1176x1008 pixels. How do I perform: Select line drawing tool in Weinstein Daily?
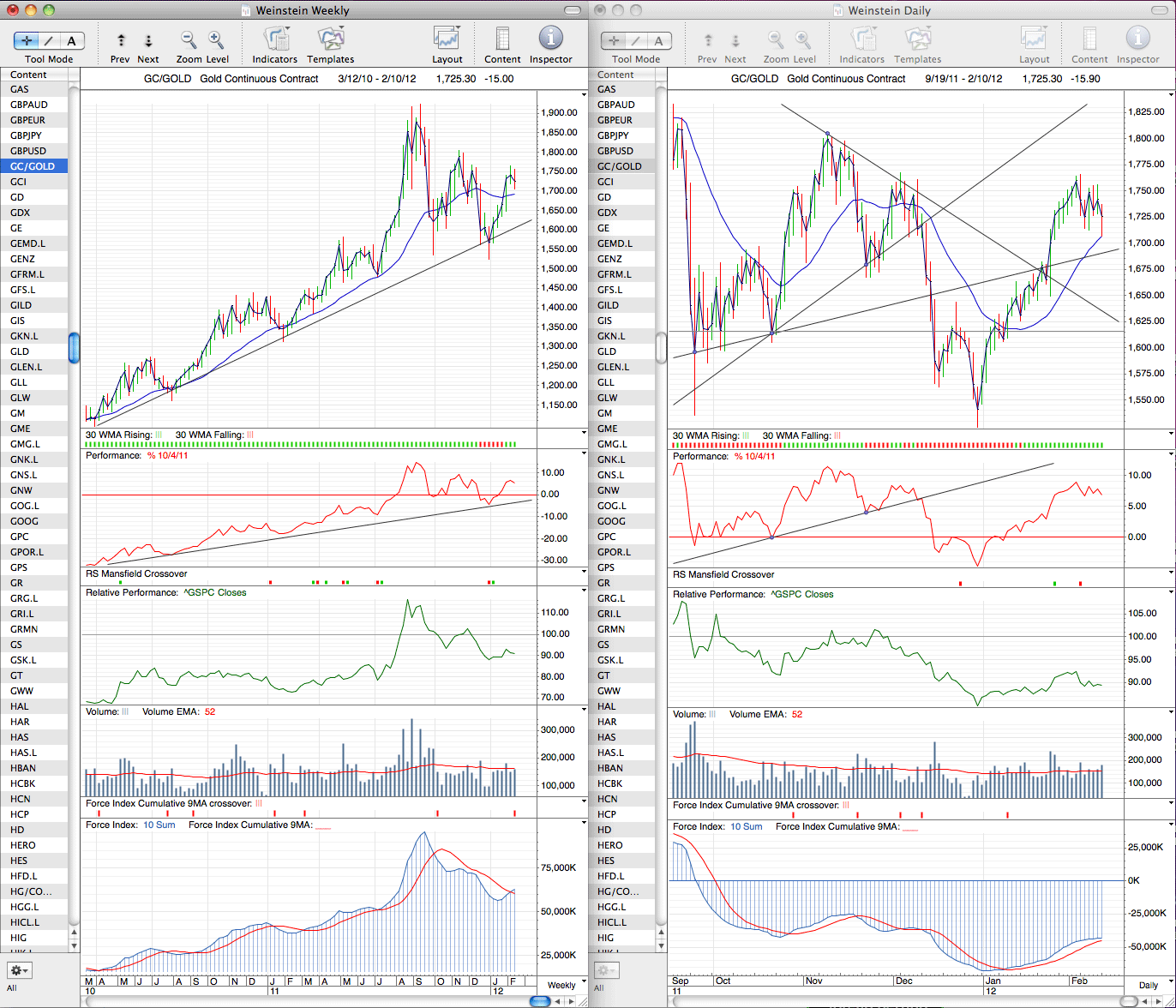[x=637, y=40]
